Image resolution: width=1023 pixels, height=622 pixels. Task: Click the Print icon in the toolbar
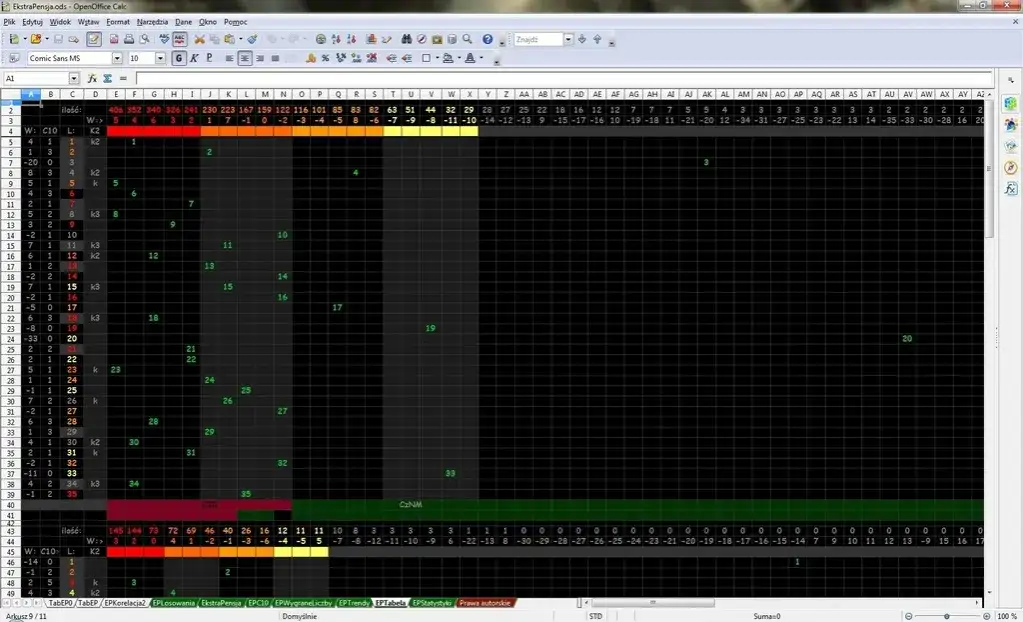(x=129, y=39)
